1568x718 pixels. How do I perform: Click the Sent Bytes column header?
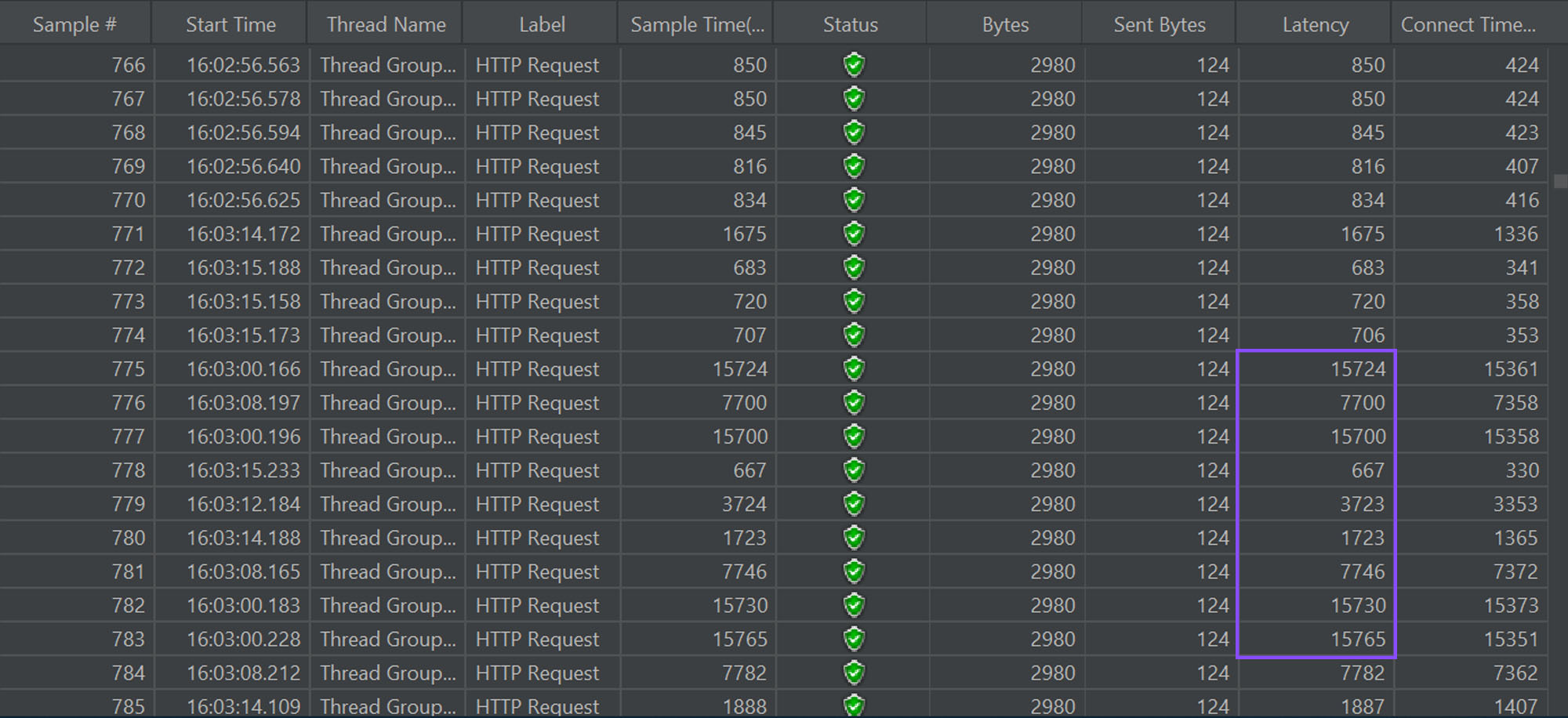[1159, 24]
